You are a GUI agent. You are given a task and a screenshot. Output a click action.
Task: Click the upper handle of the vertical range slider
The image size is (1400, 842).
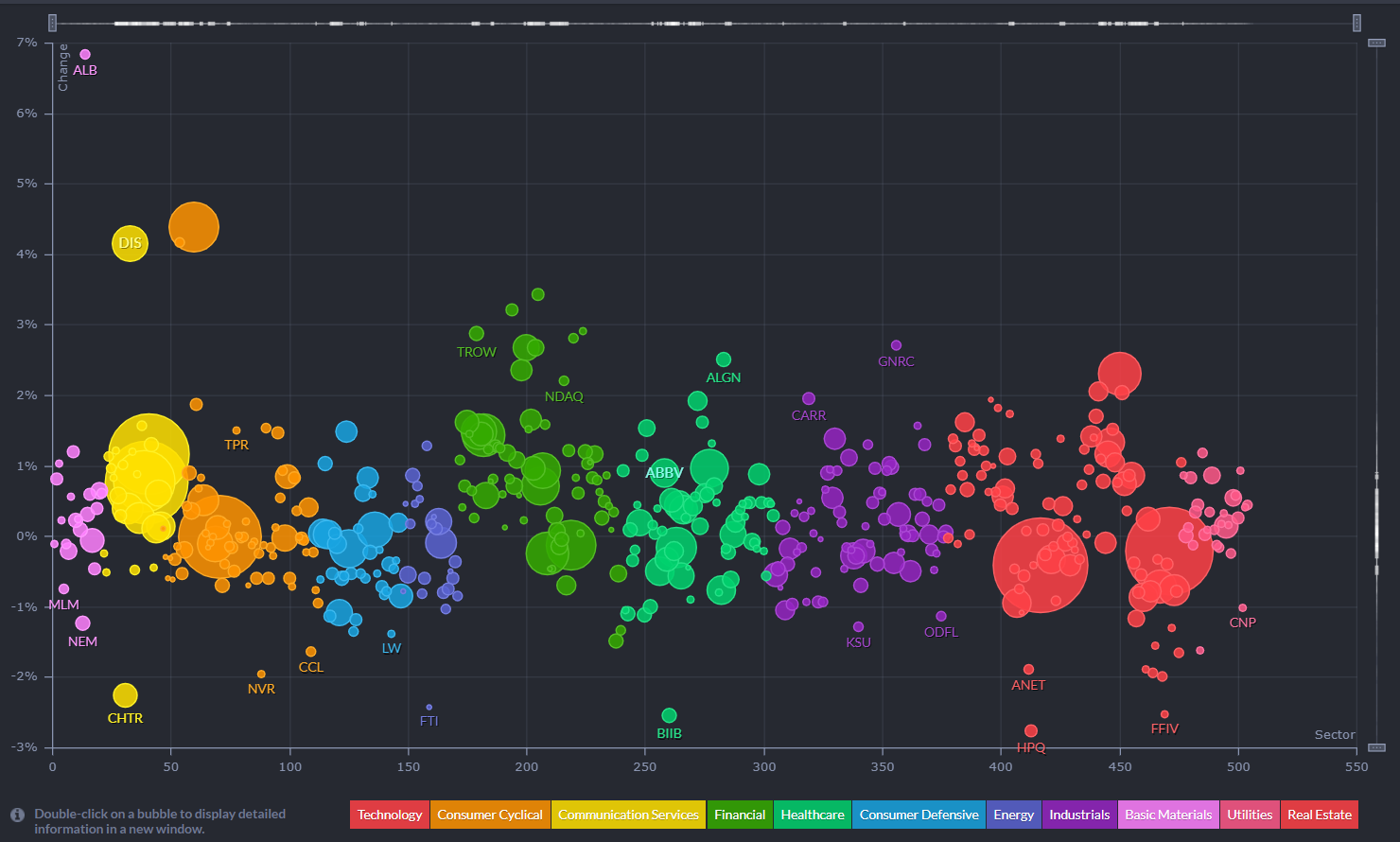click(x=1376, y=43)
